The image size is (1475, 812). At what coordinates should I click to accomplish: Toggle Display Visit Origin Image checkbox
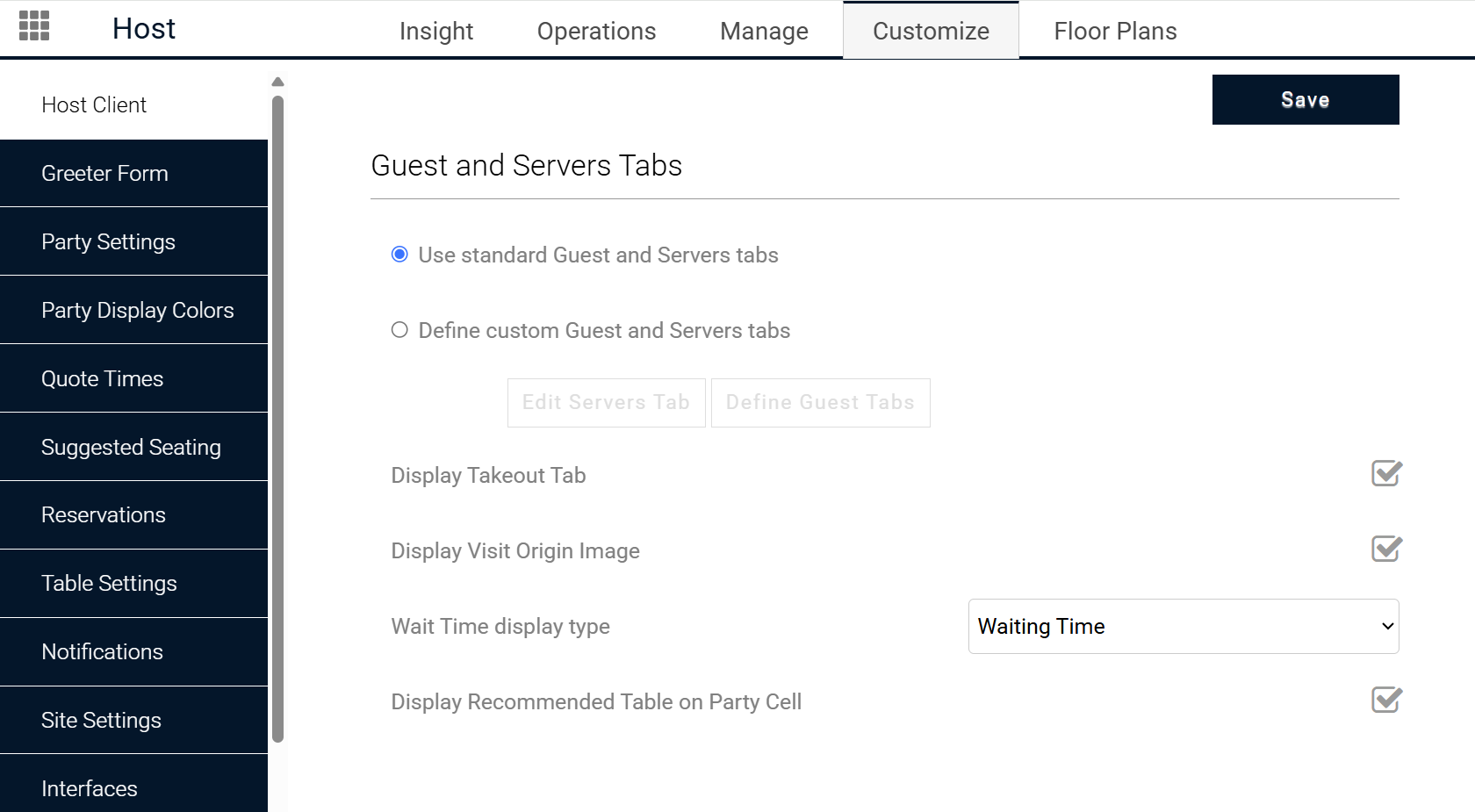1386,550
